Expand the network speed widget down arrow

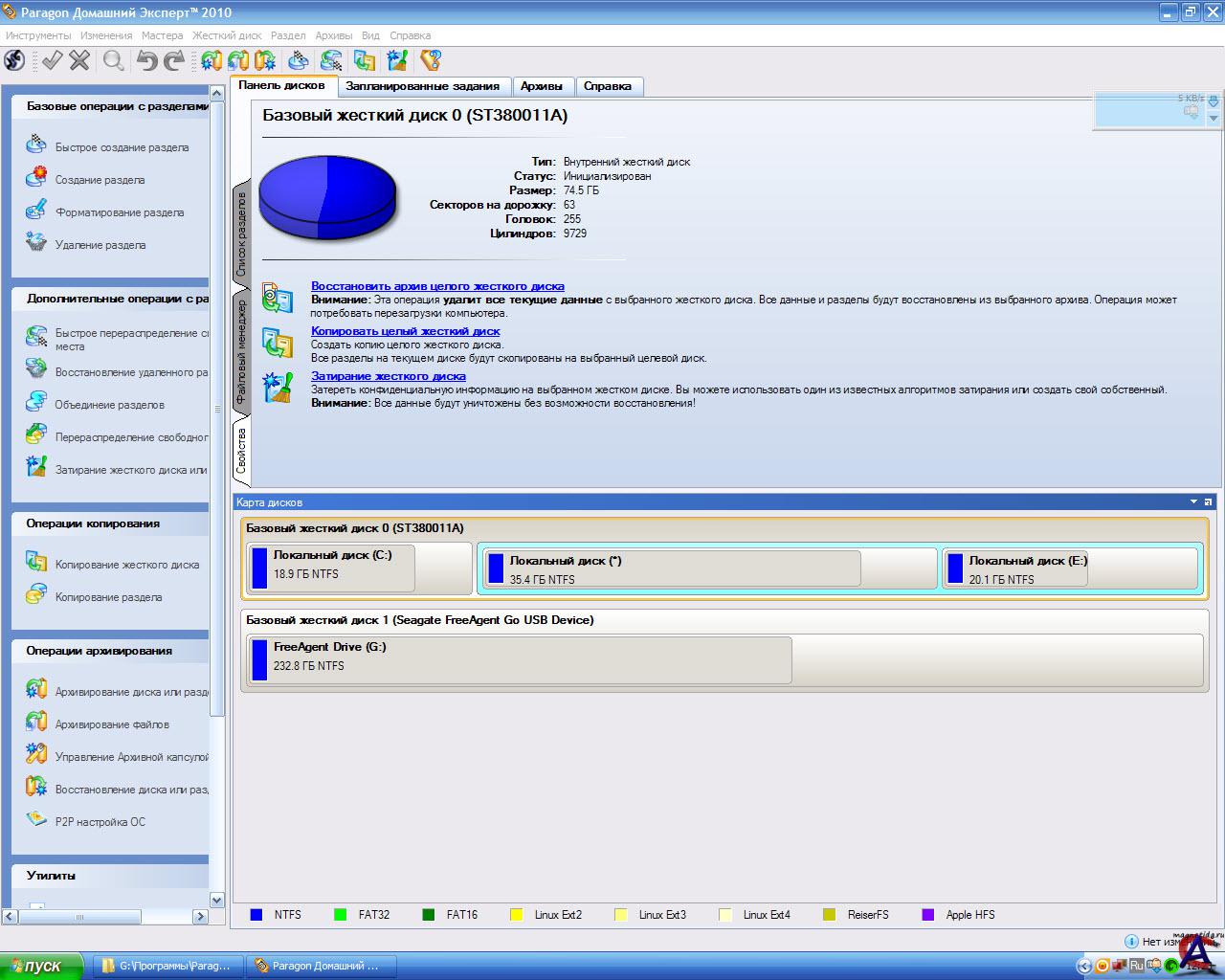pos(1214,119)
